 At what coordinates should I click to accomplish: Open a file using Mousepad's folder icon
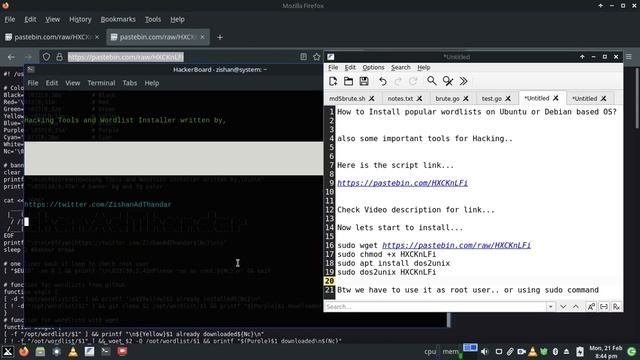[348, 81]
